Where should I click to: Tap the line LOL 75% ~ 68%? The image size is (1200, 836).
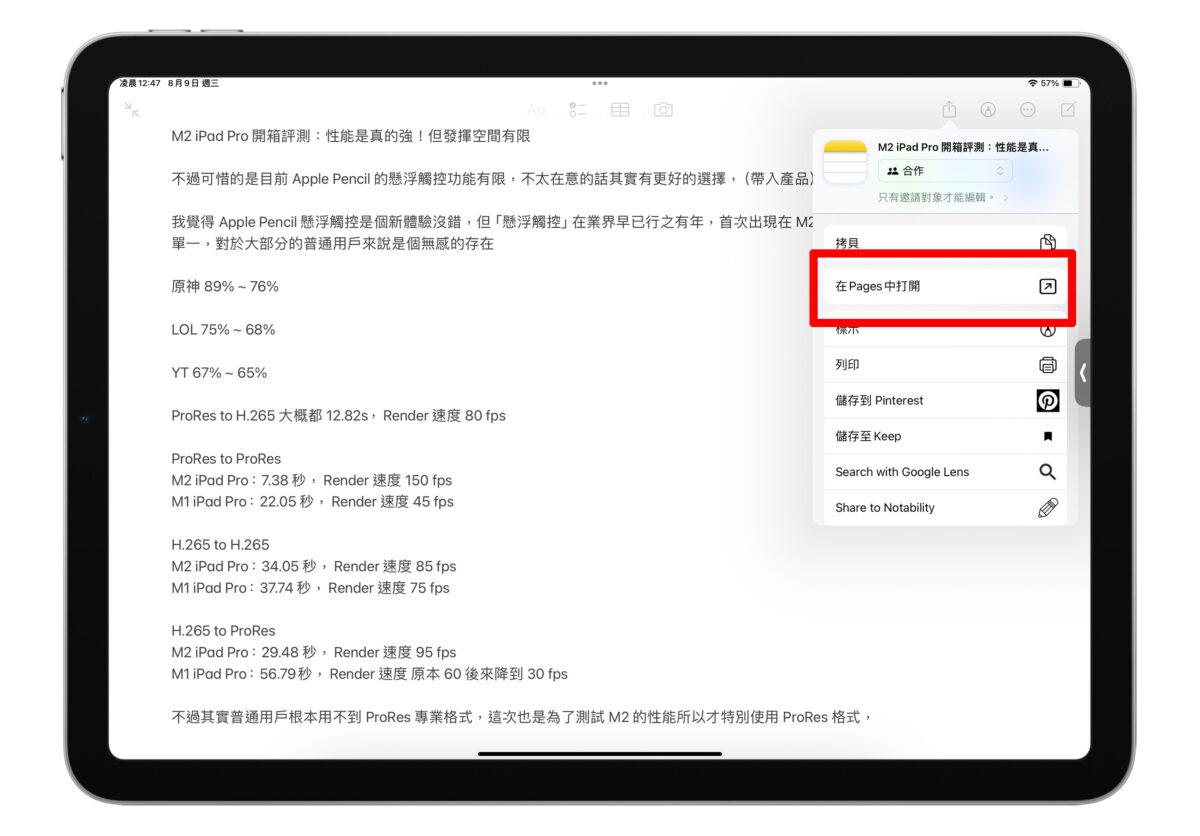click(x=223, y=329)
